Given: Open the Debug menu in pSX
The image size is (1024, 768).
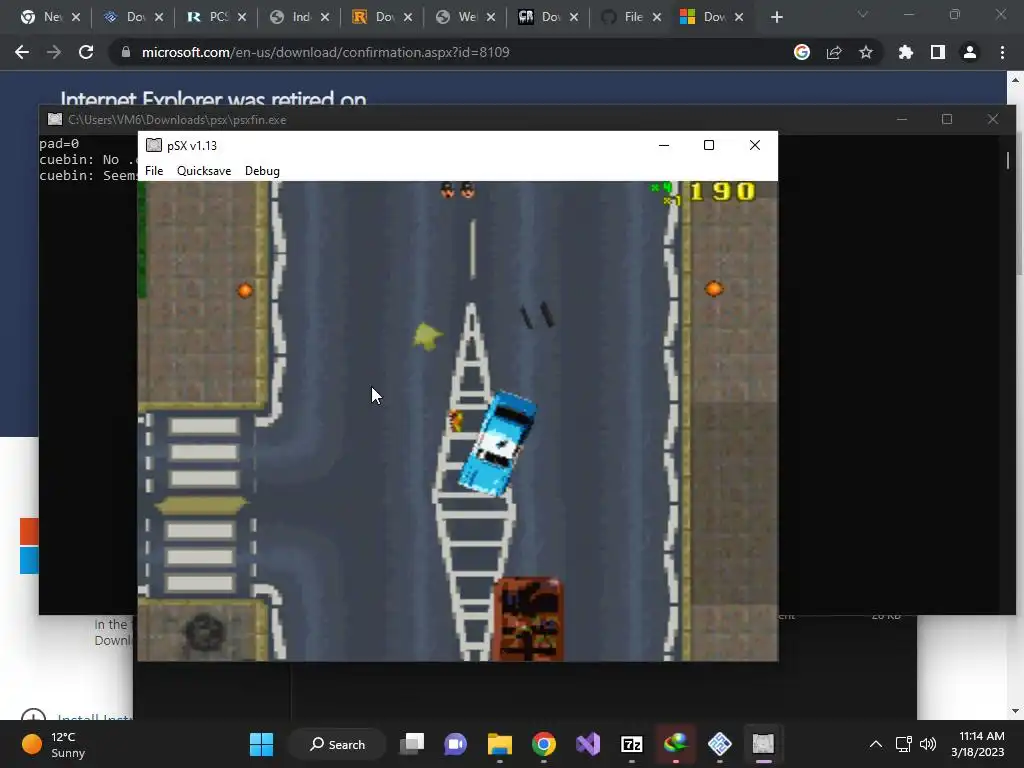Looking at the screenshot, I should (262, 171).
